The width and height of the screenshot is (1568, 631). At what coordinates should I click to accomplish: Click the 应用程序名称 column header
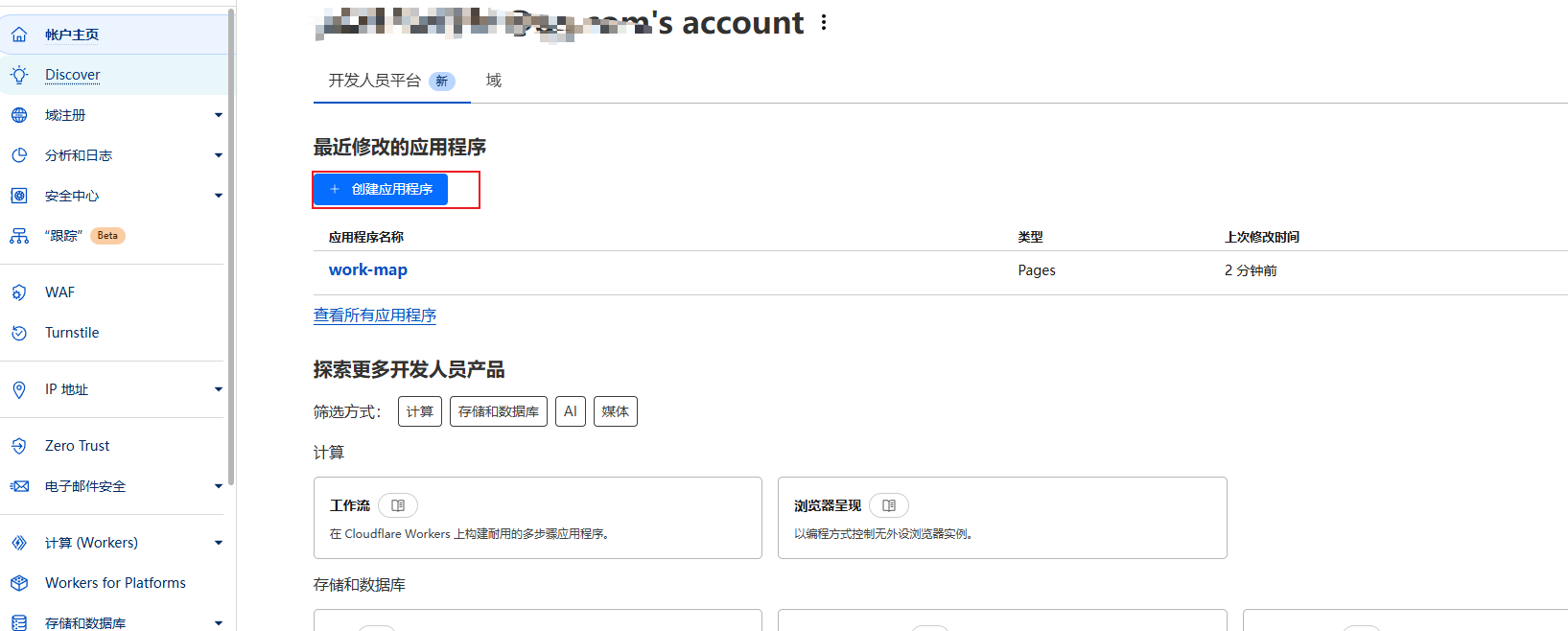[366, 237]
